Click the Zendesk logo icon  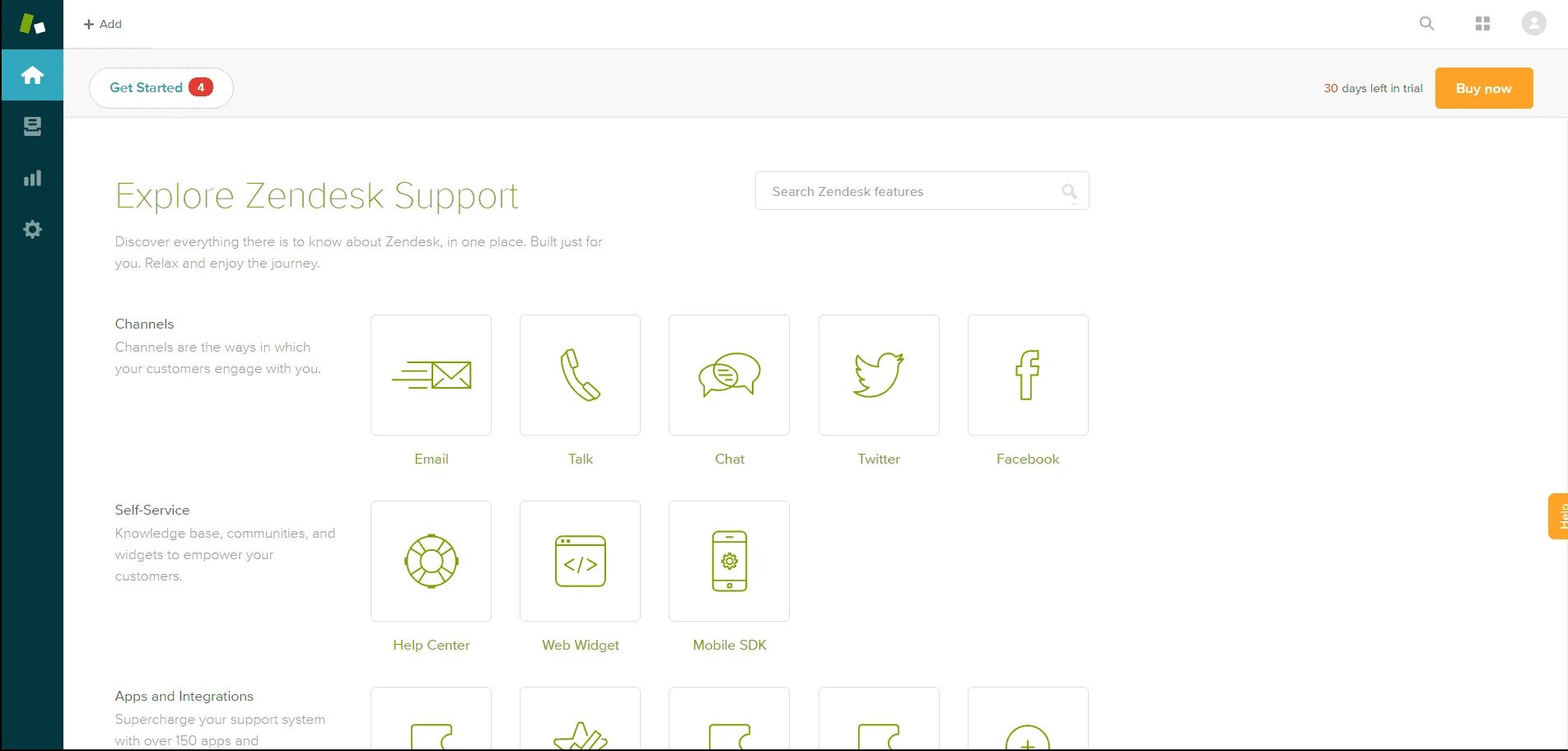(x=32, y=24)
